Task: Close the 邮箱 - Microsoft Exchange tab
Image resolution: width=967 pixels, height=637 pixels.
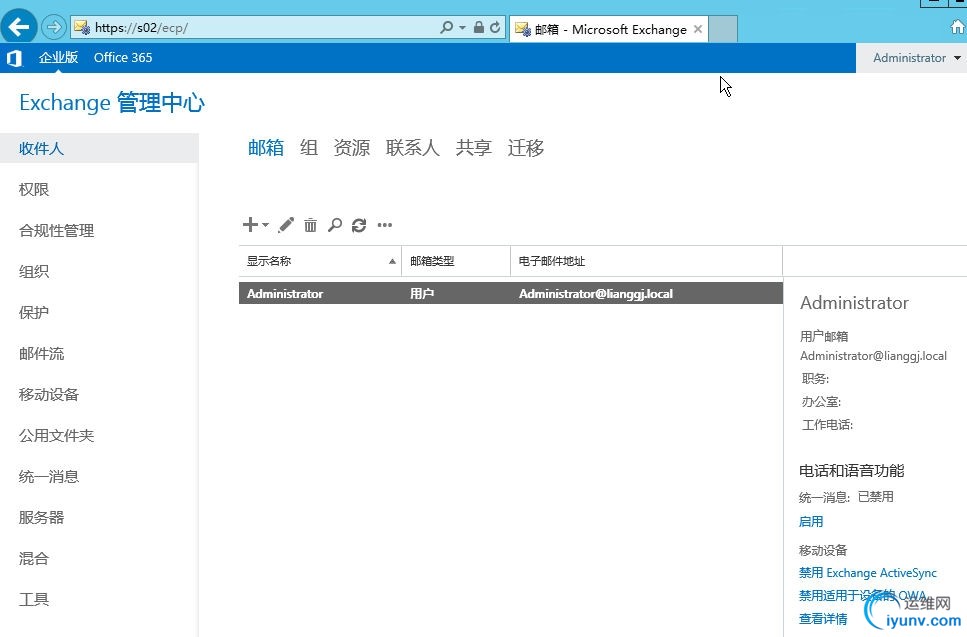Action: point(697,29)
